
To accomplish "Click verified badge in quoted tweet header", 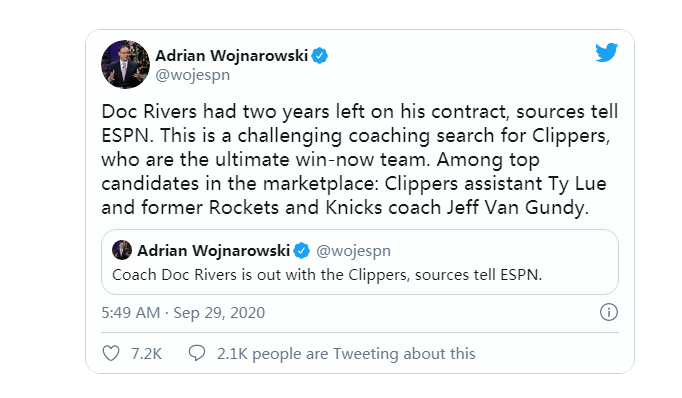I will 301,251.
